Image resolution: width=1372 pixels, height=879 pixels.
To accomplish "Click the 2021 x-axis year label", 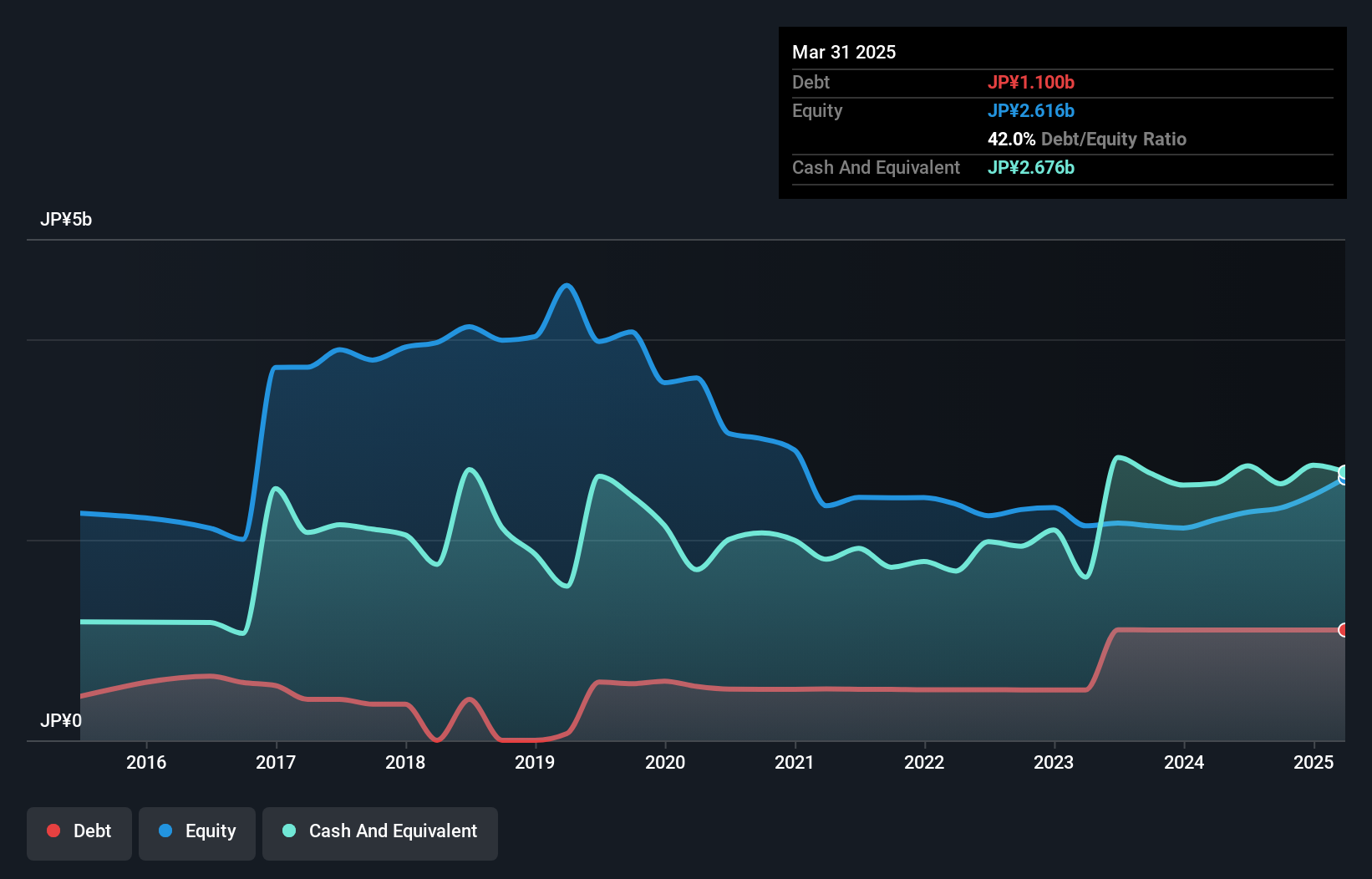I will tap(795, 762).
